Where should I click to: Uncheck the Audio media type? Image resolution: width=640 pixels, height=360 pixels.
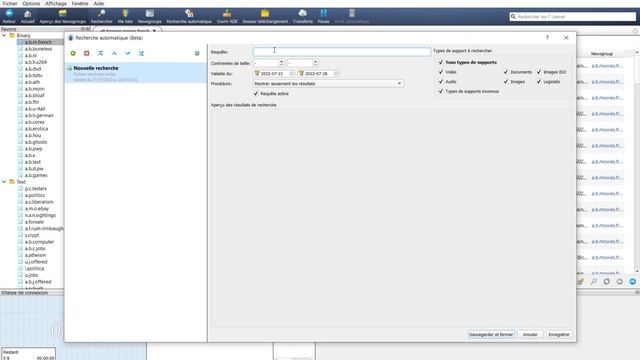tap(441, 82)
